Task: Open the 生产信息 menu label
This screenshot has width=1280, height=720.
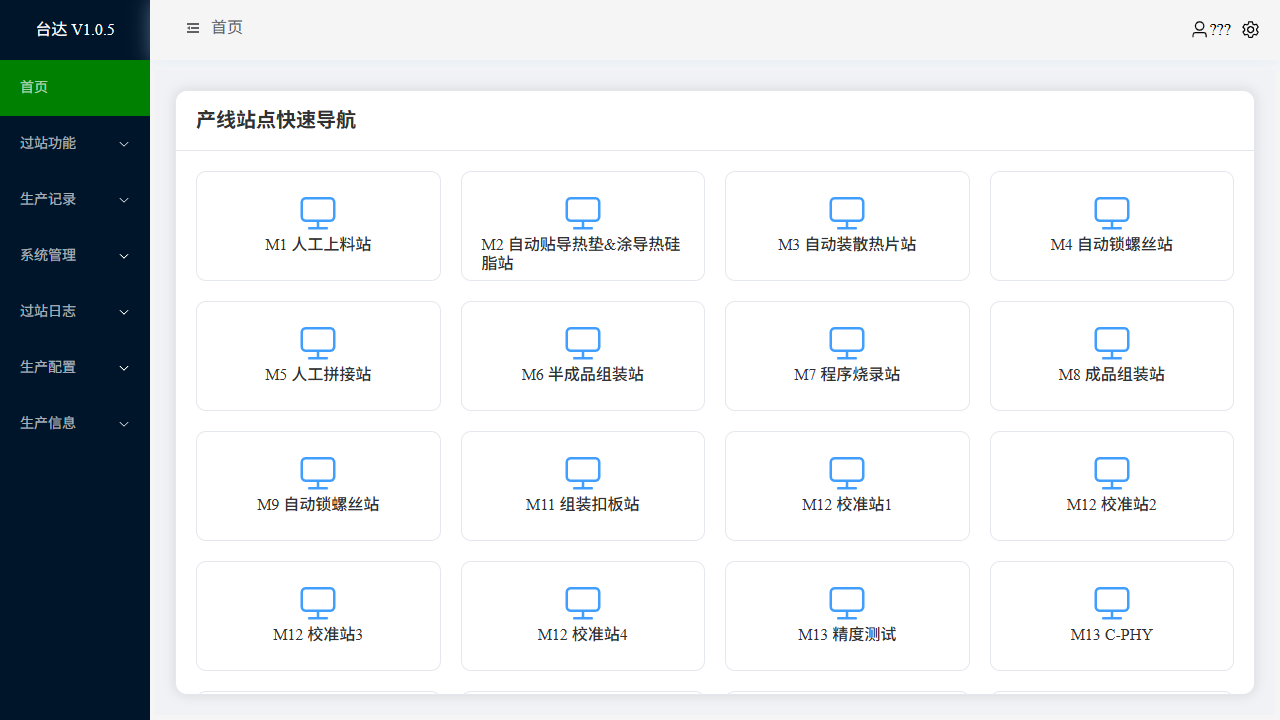Action: click(48, 423)
